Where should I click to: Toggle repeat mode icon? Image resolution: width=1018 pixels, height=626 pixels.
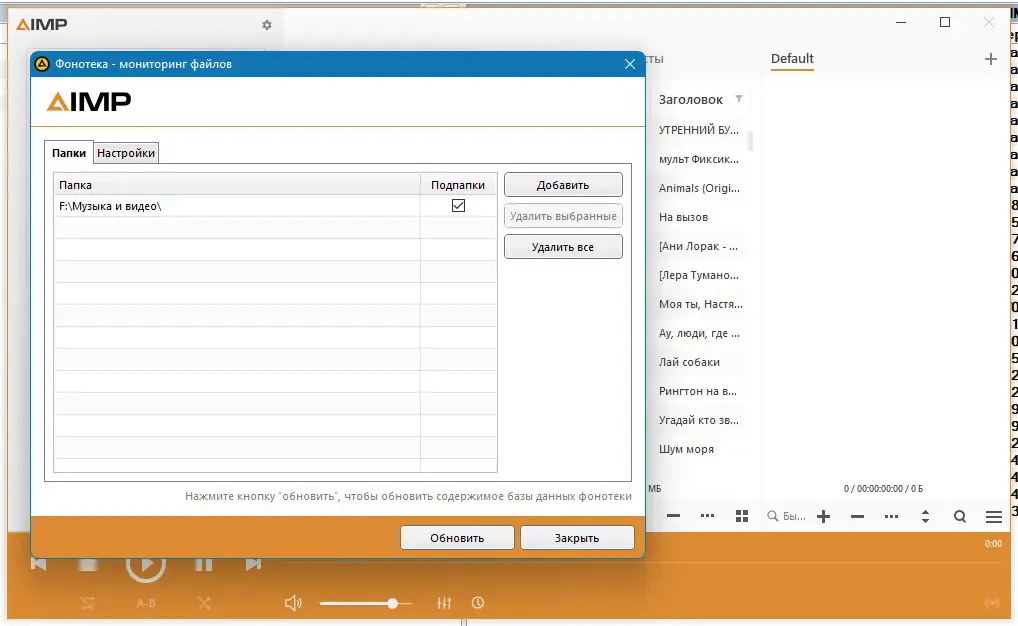pyautogui.click(x=88, y=603)
